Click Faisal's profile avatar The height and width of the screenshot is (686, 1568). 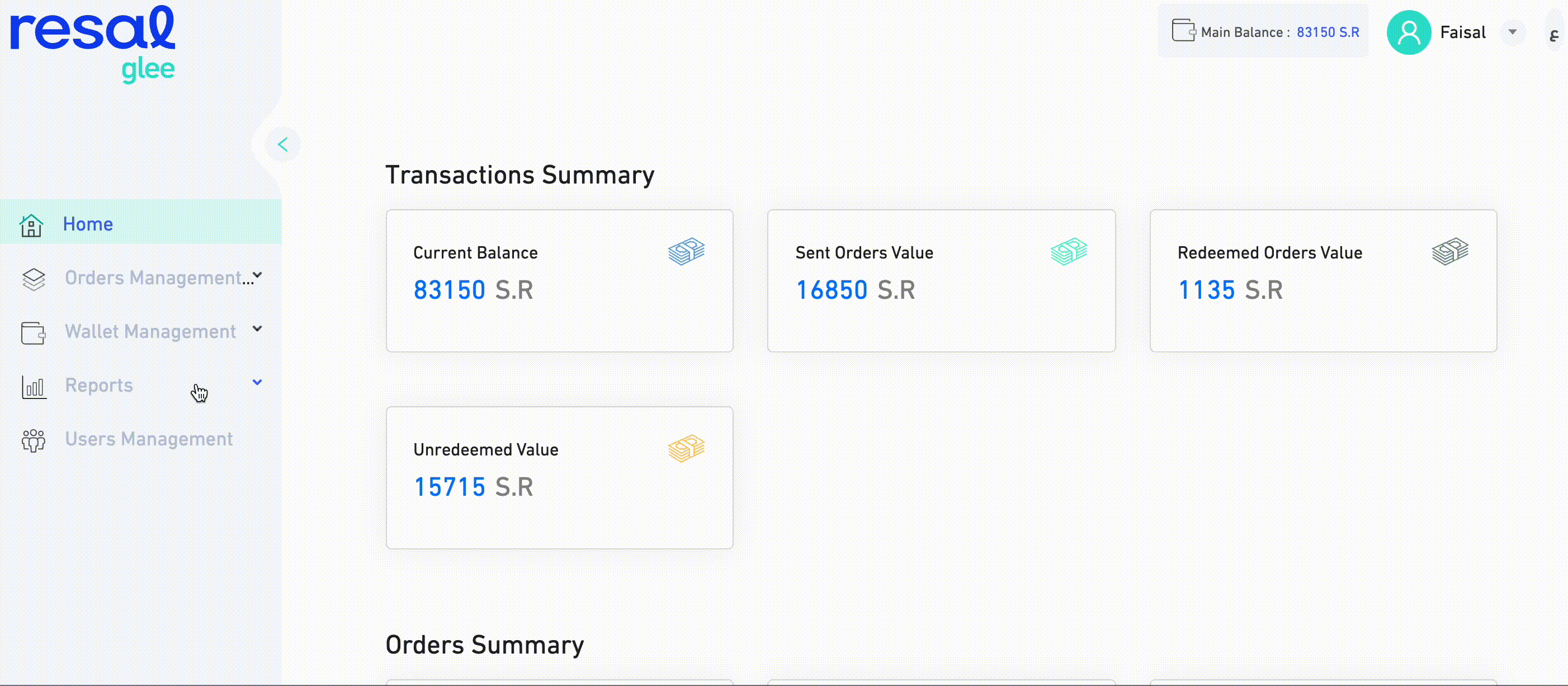1409,32
